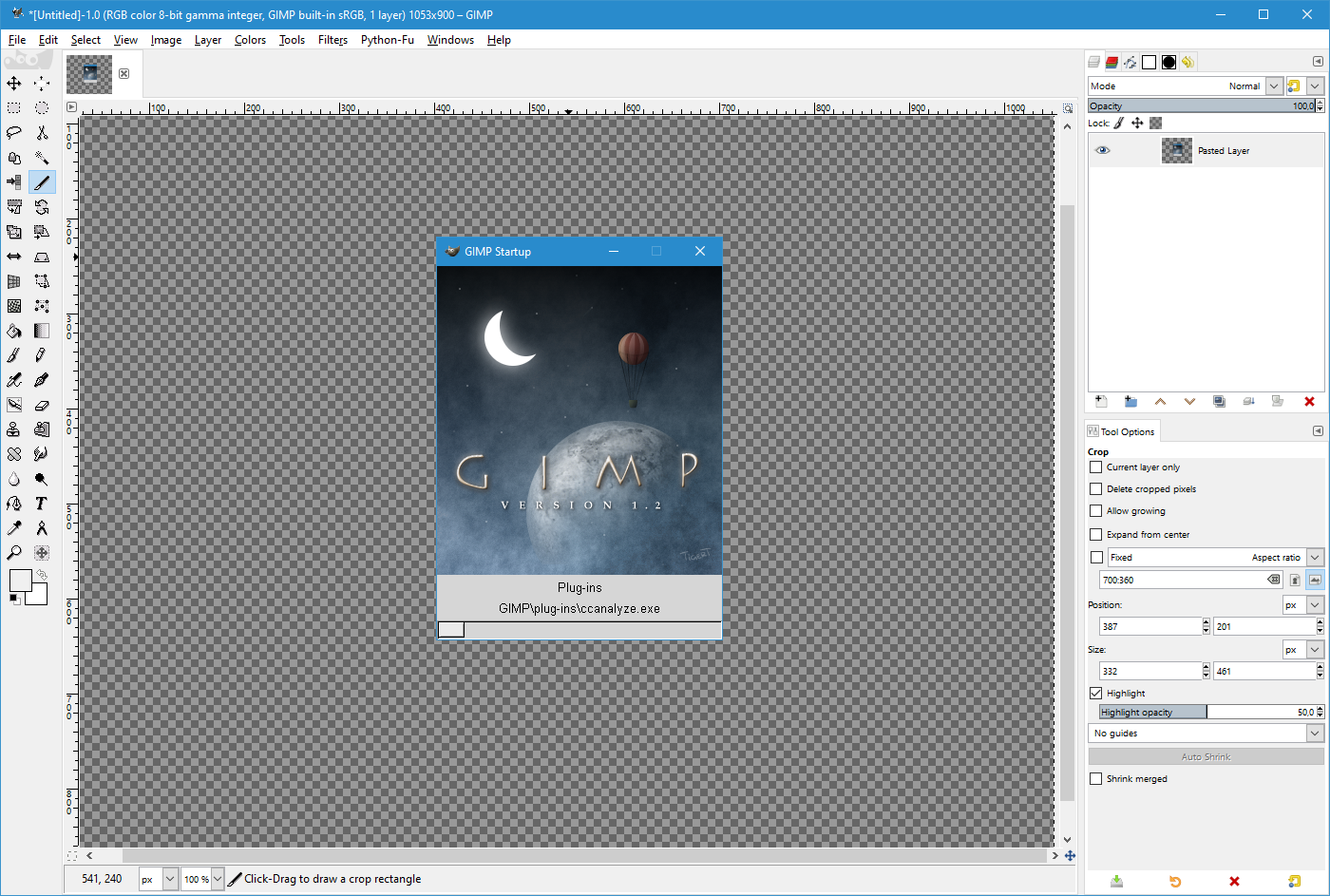Select the Crop tool in toolbox
1330x896 pixels.
pyautogui.click(x=42, y=182)
